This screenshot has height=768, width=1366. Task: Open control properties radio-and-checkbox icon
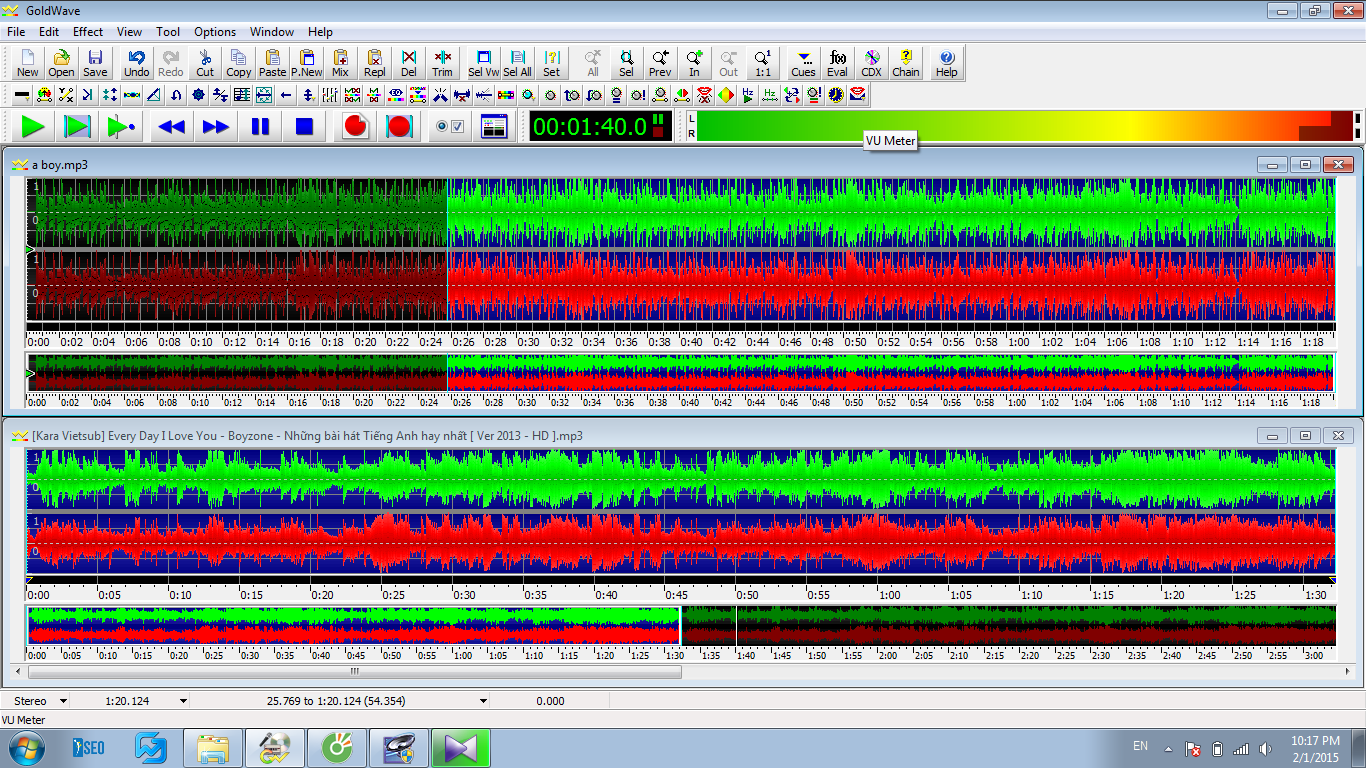coord(451,127)
